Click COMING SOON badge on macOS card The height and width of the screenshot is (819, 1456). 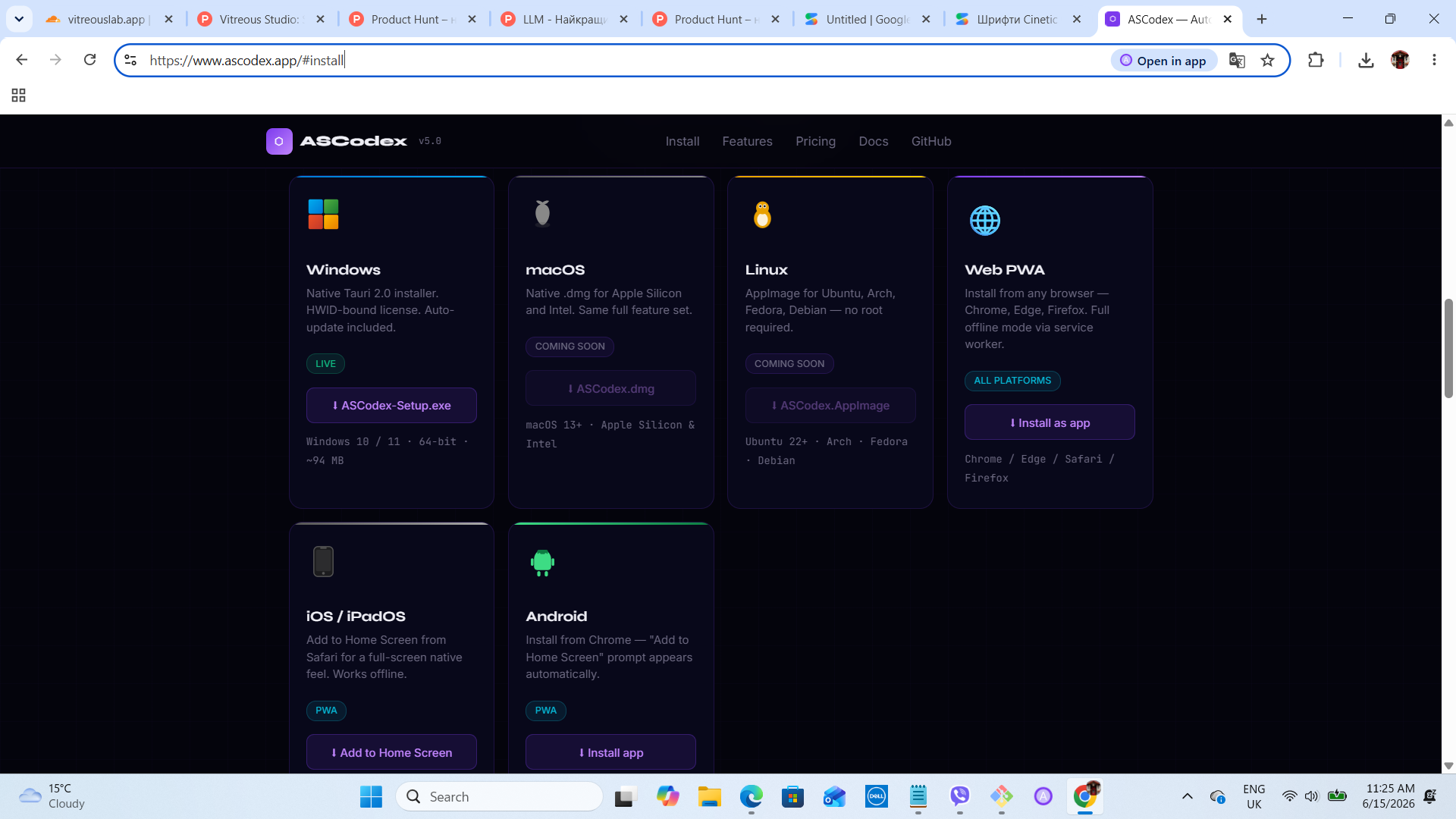pyautogui.click(x=570, y=347)
